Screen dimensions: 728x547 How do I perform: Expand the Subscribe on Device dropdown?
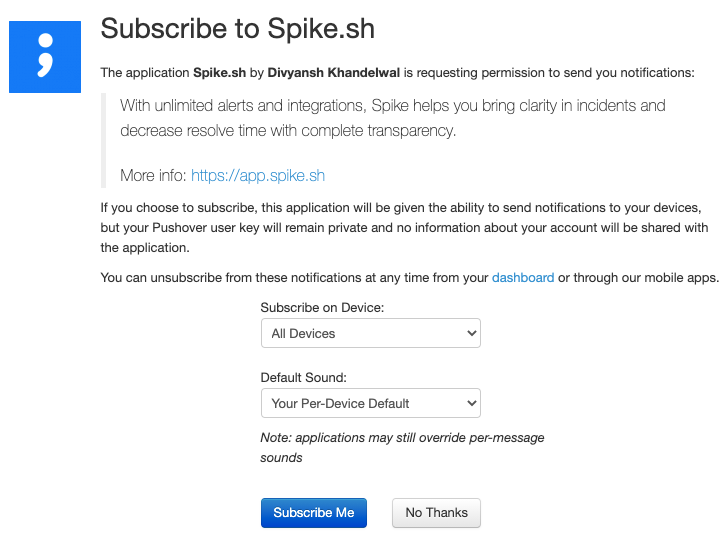click(x=370, y=333)
